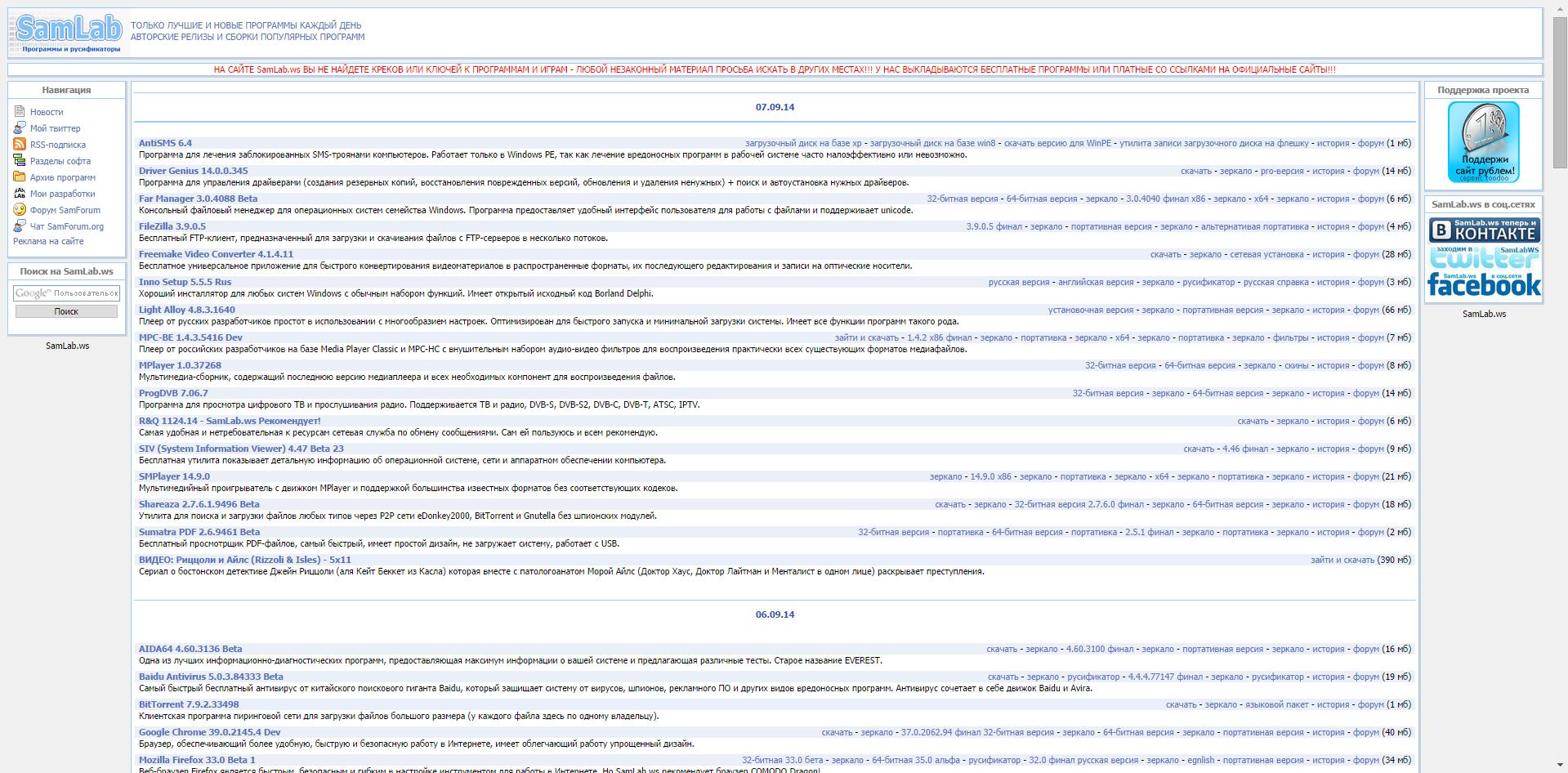The width and height of the screenshot is (1568, 773).
Task: Open the VKontakte social banner
Action: coord(1484,230)
